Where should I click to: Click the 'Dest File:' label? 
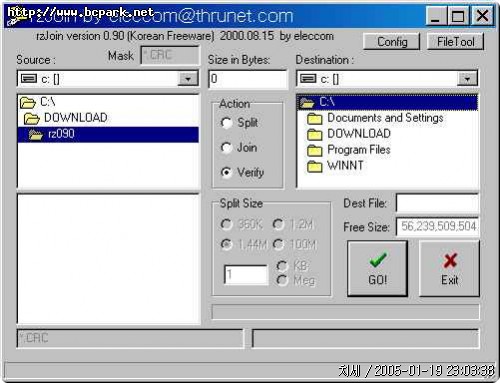coord(365,203)
